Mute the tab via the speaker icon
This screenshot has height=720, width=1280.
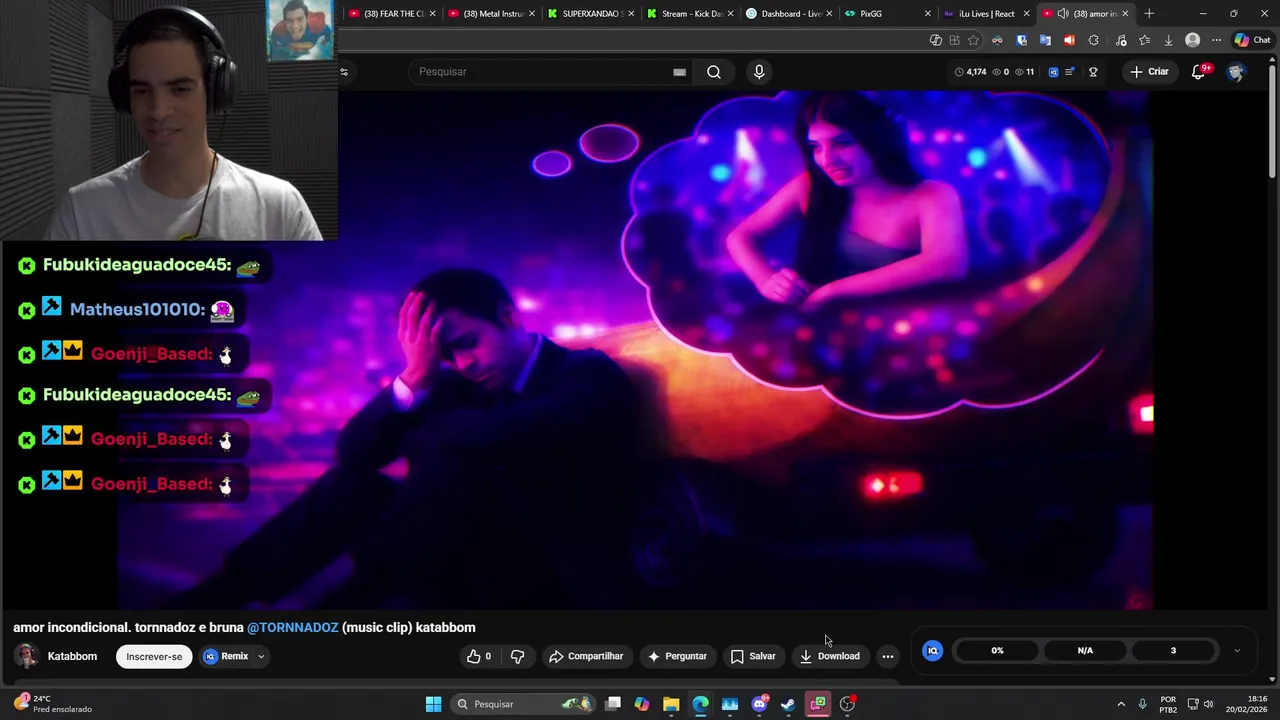[1063, 14]
